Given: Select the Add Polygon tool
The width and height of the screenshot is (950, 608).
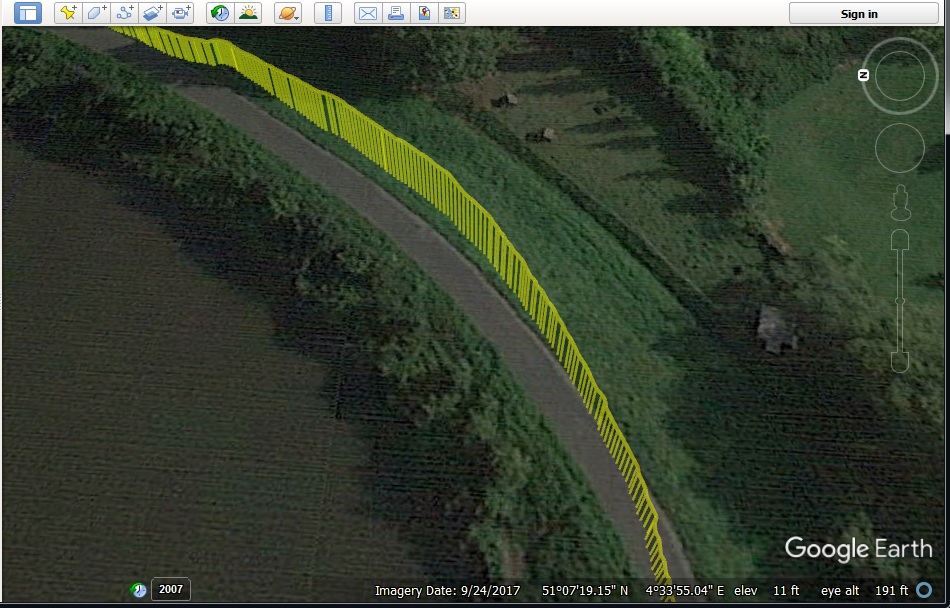Looking at the screenshot, I should click(97, 13).
